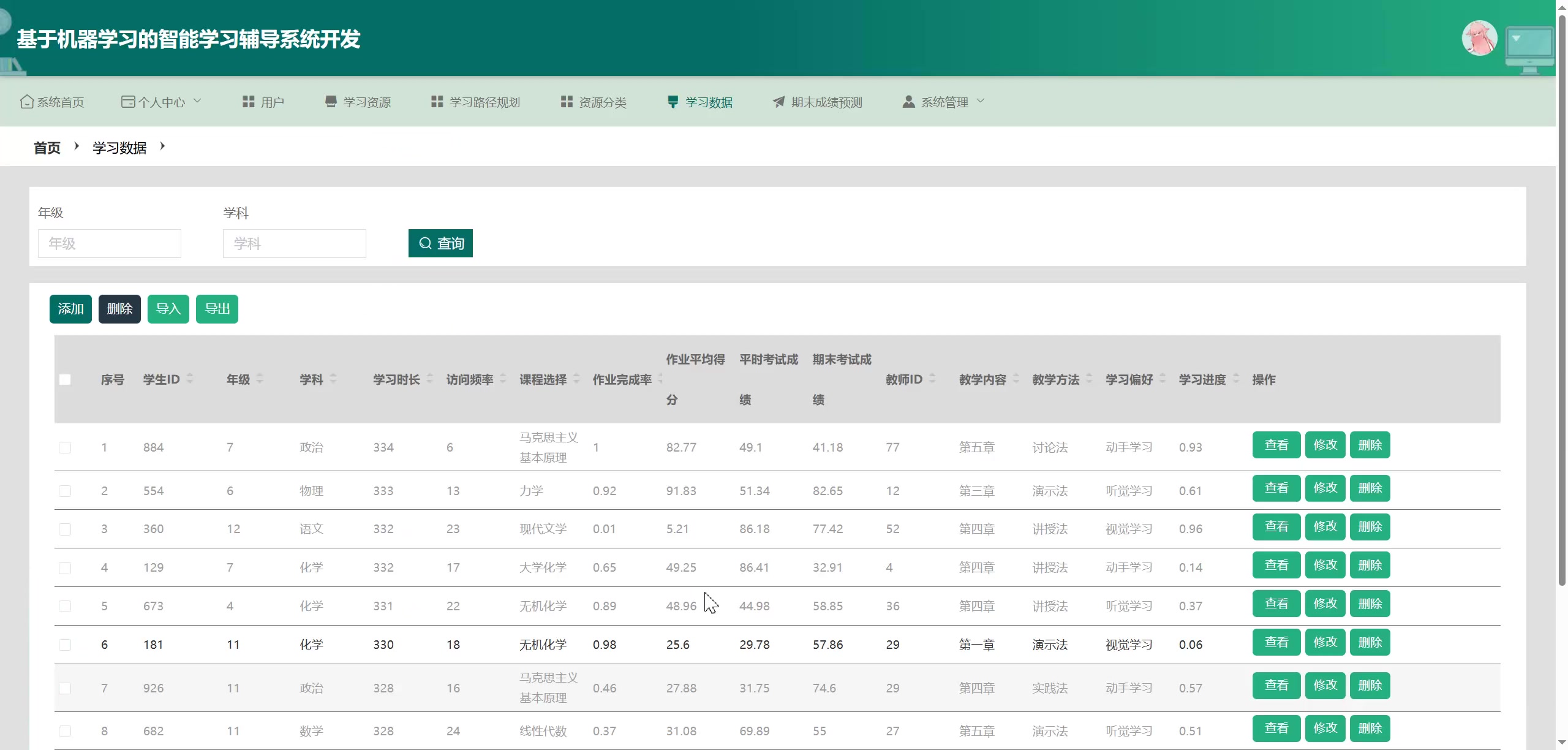Click 修改 for student 673 row

point(1325,604)
